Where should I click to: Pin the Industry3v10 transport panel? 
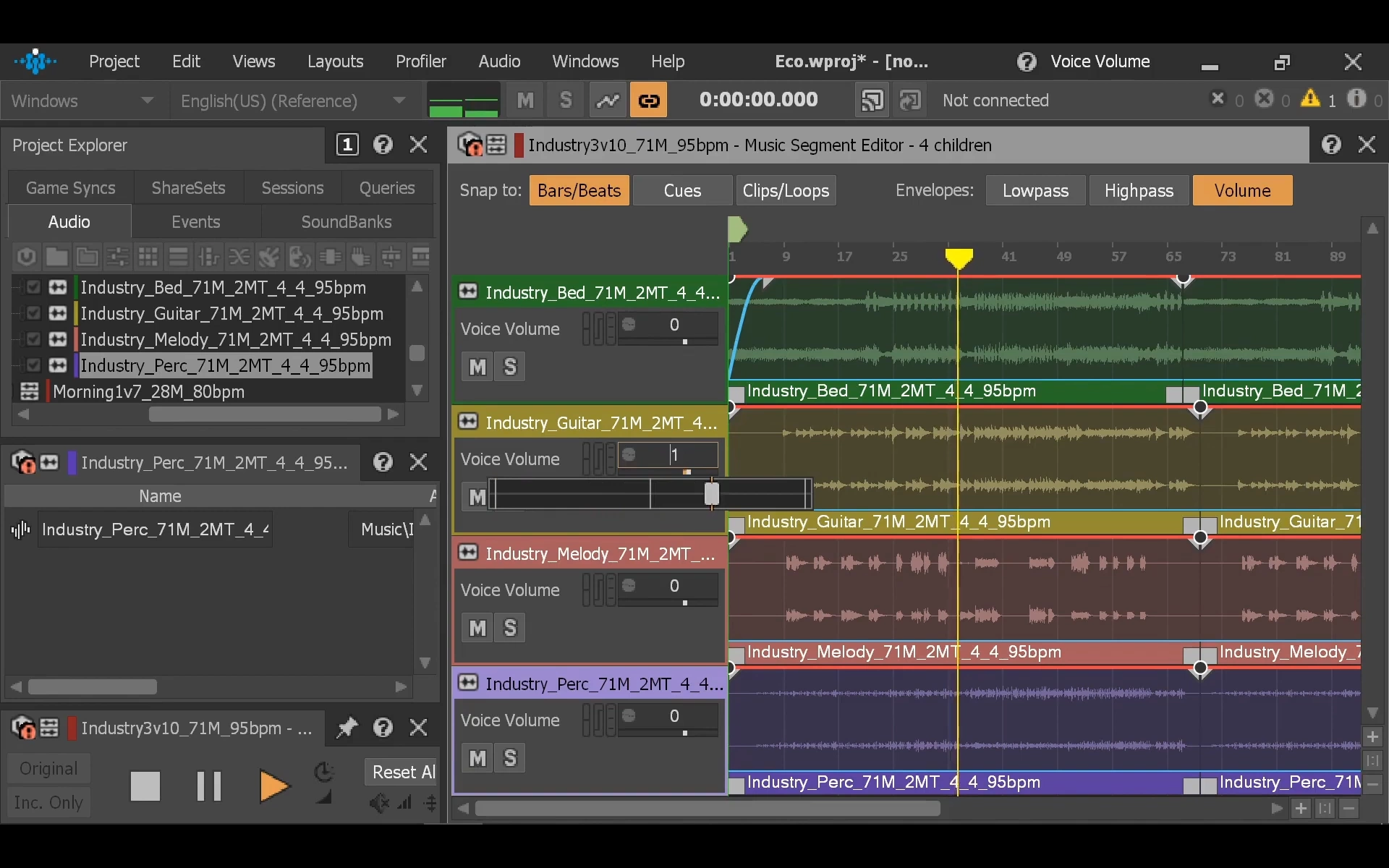click(x=347, y=727)
